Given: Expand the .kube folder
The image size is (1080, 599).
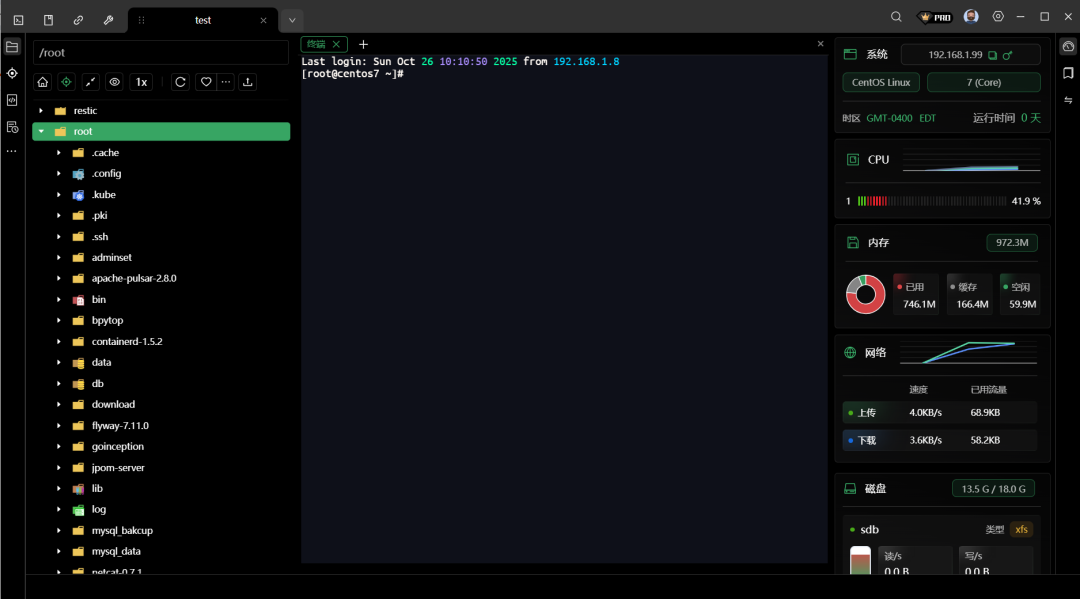Looking at the screenshot, I should tap(59, 195).
